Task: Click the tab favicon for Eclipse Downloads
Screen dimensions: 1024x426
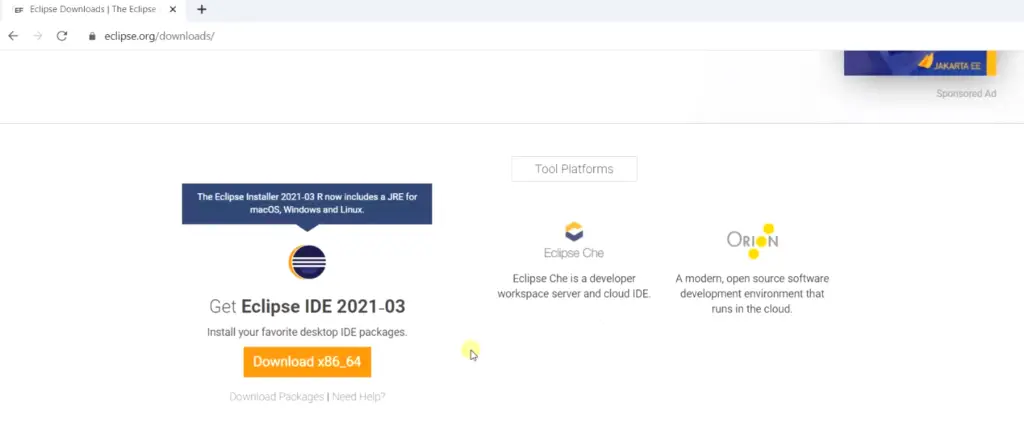Action: coord(19,10)
